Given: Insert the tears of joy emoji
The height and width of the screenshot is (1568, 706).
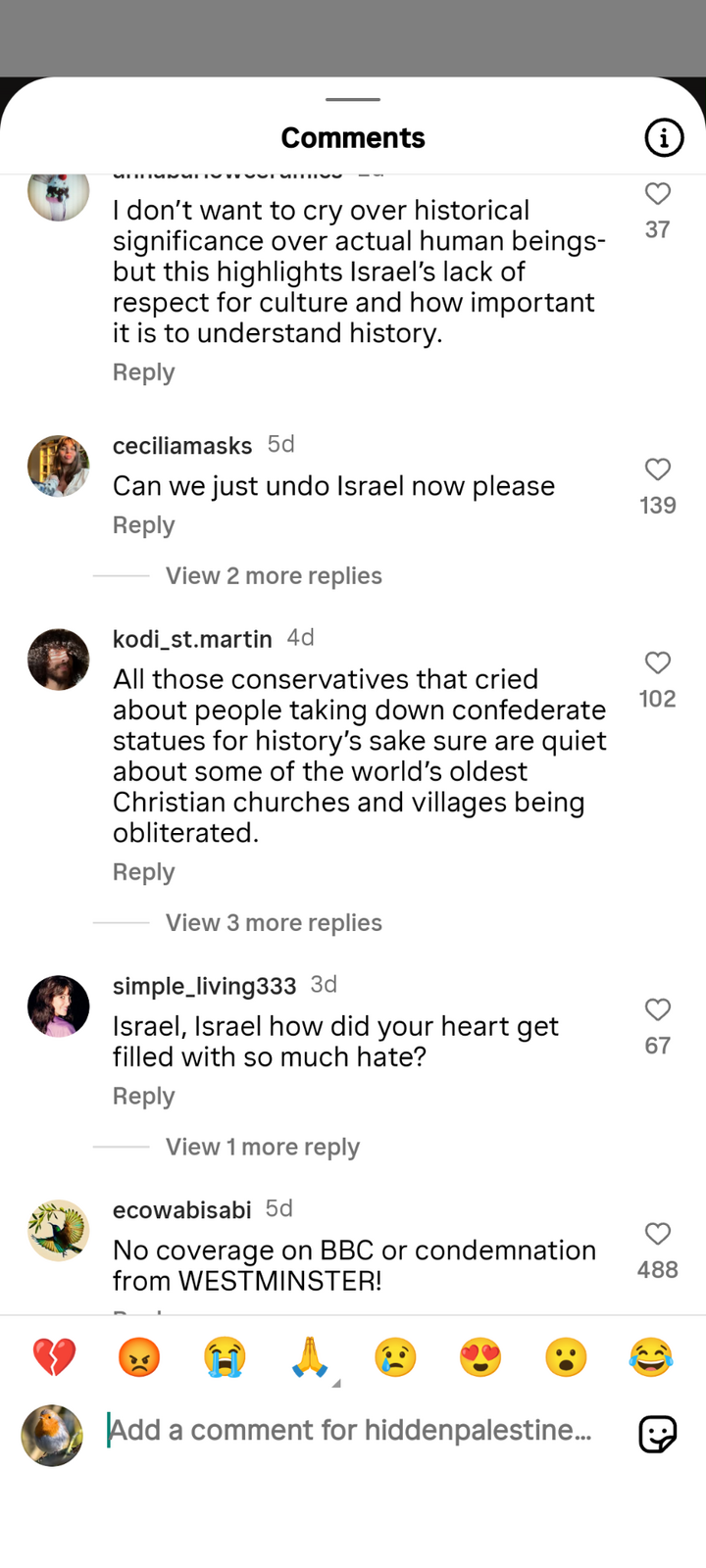Looking at the screenshot, I should (651, 1358).
